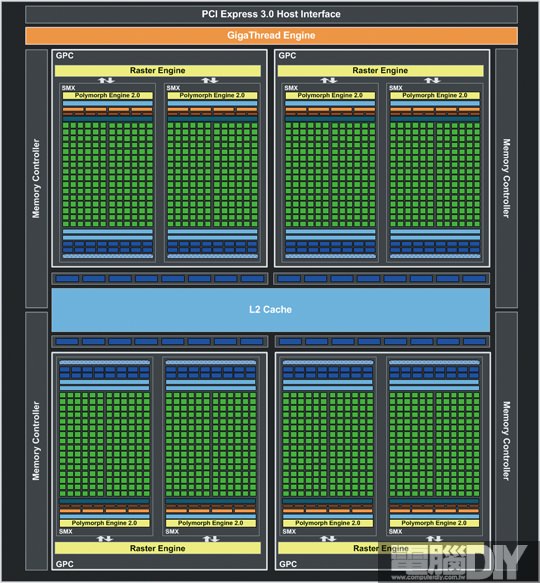
Task: Click the rightmost arrows icon under the top-right Raster Engine
Action: coord(432,80)
